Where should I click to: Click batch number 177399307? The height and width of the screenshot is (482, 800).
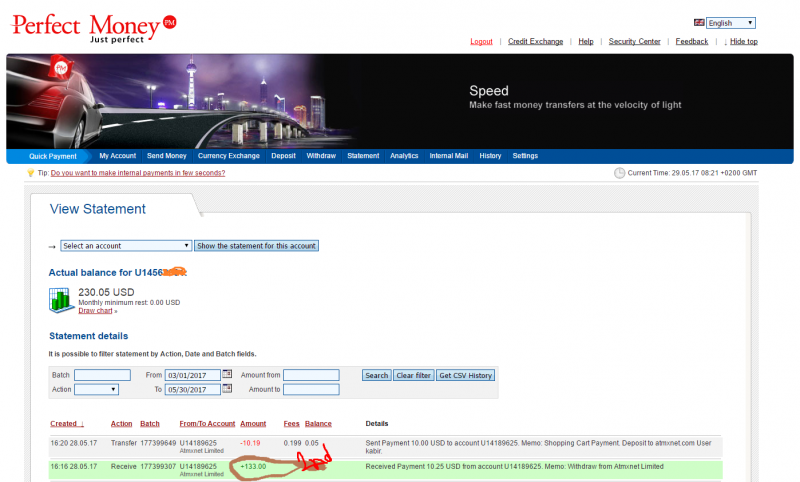tap(158, 467)
